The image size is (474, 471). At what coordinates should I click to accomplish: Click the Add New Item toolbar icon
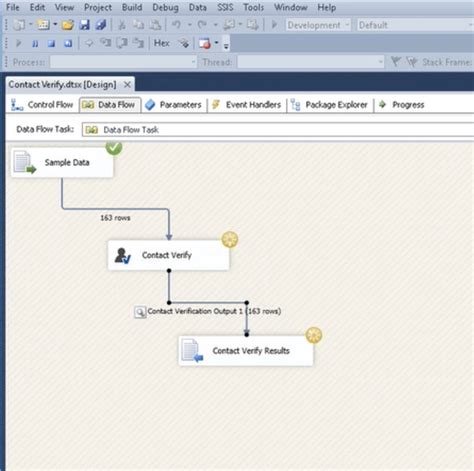(43, 25)
